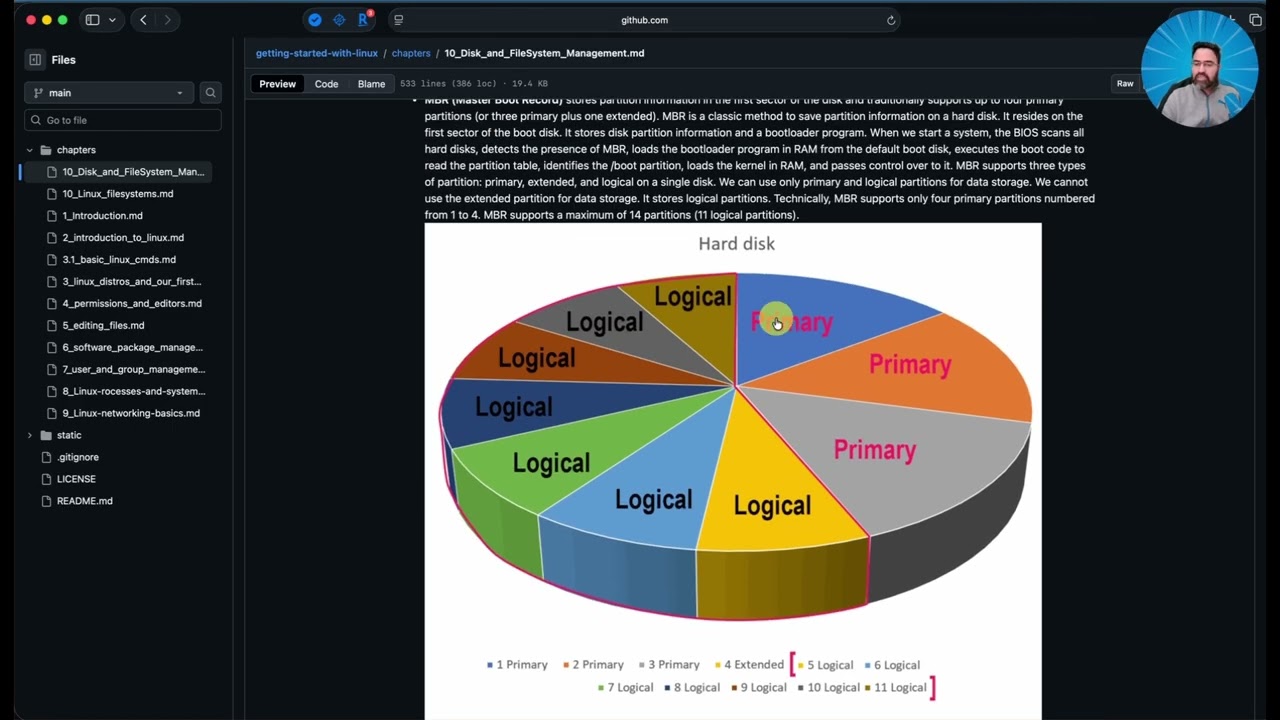Click file icon next to .gitignore
1280x720 pixels.
click(46, 457)
